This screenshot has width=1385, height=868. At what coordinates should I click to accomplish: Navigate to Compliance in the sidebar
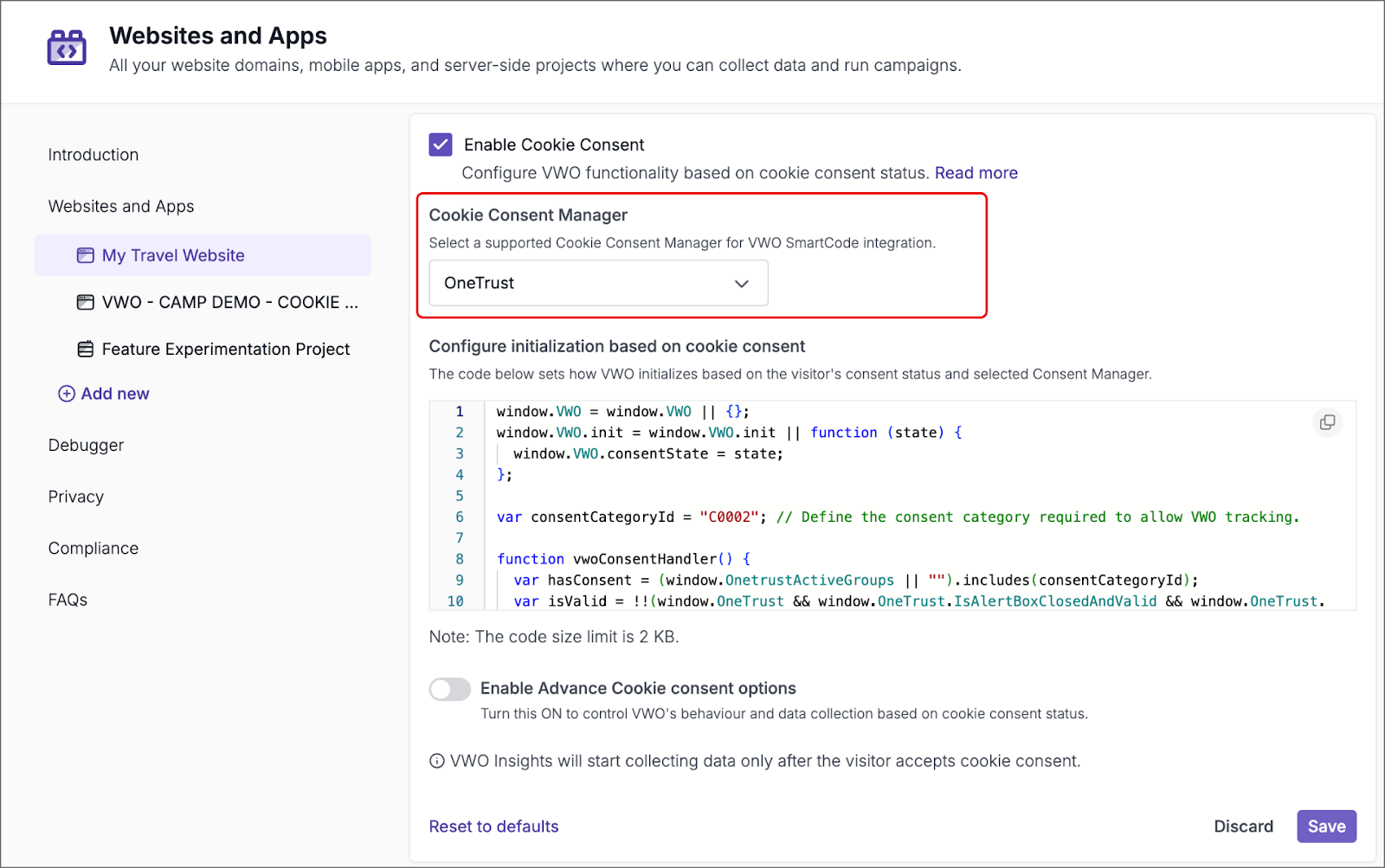point(93,548)
